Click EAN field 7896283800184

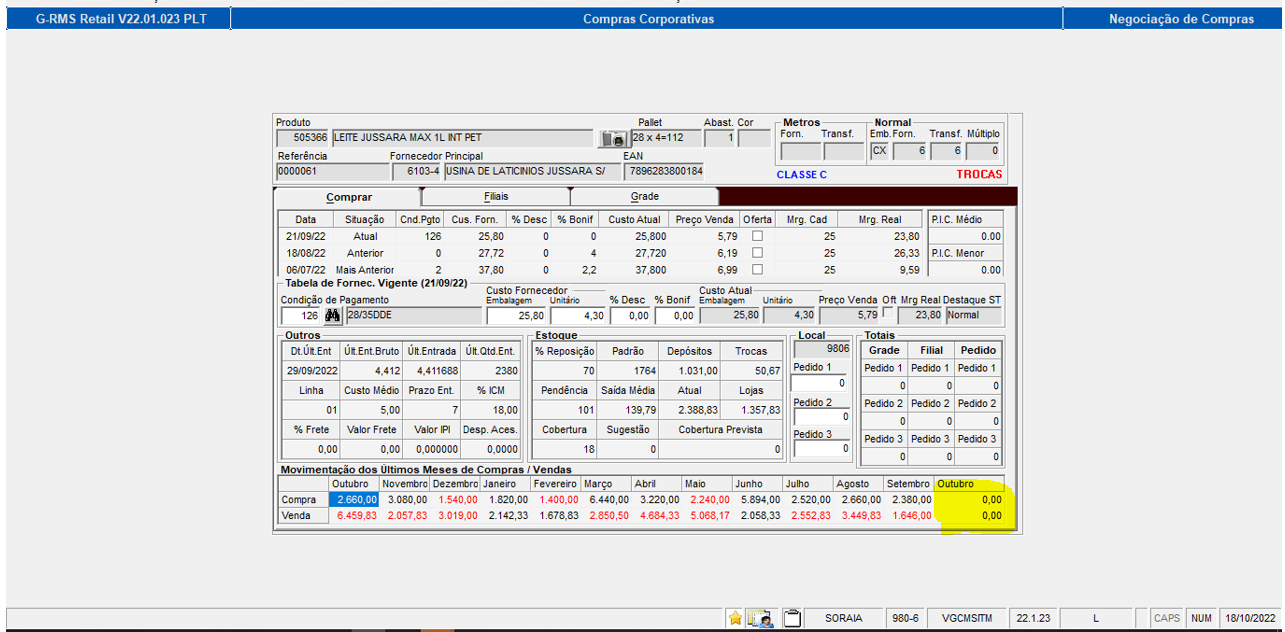pos(663,171)
